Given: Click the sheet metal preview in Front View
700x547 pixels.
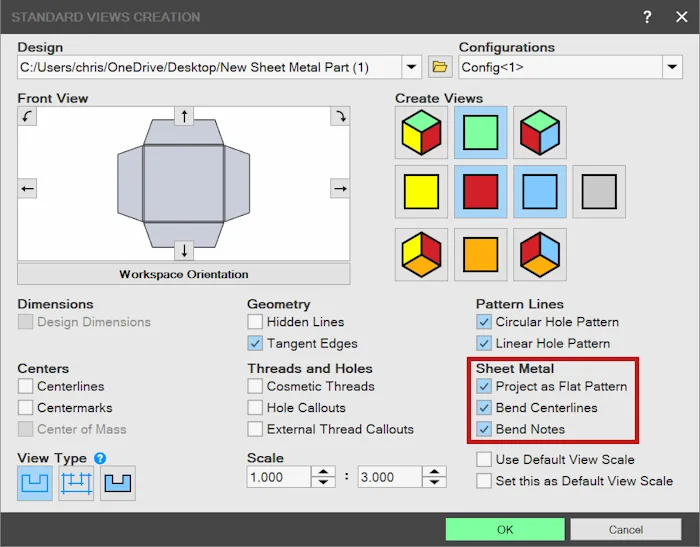Looking at the screenshot, I should [184, 183].
